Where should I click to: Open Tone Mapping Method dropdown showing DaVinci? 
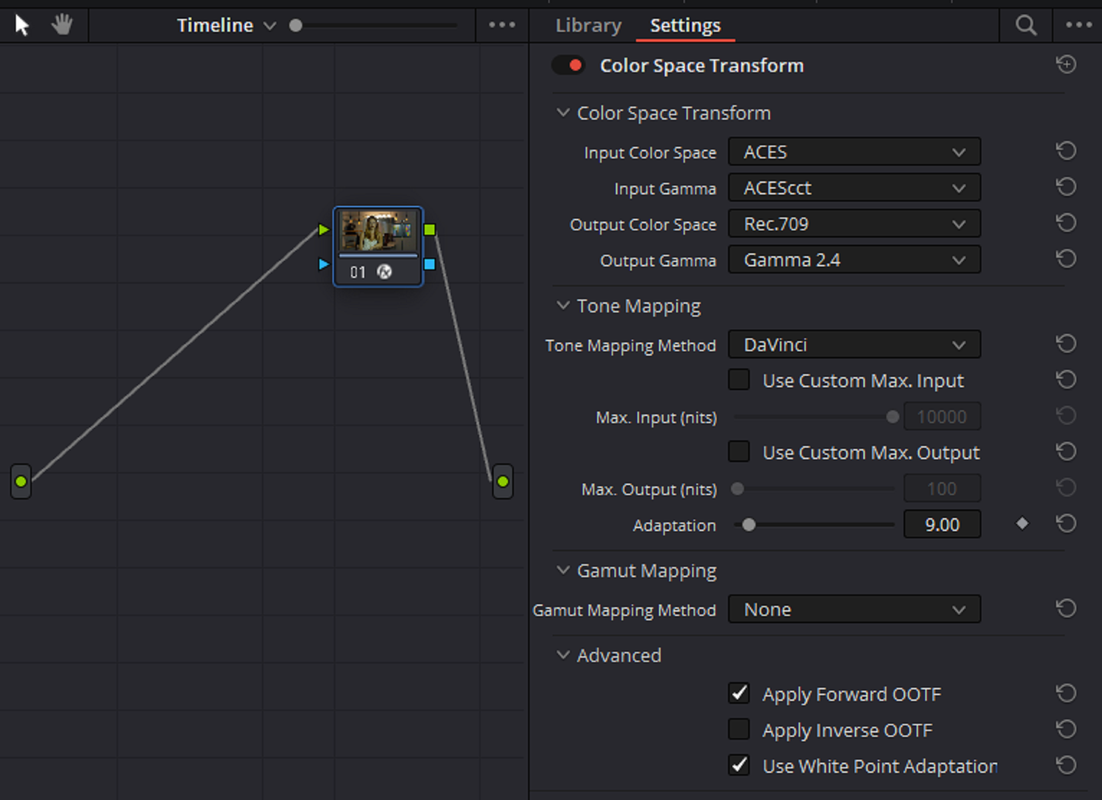(854, 344)
